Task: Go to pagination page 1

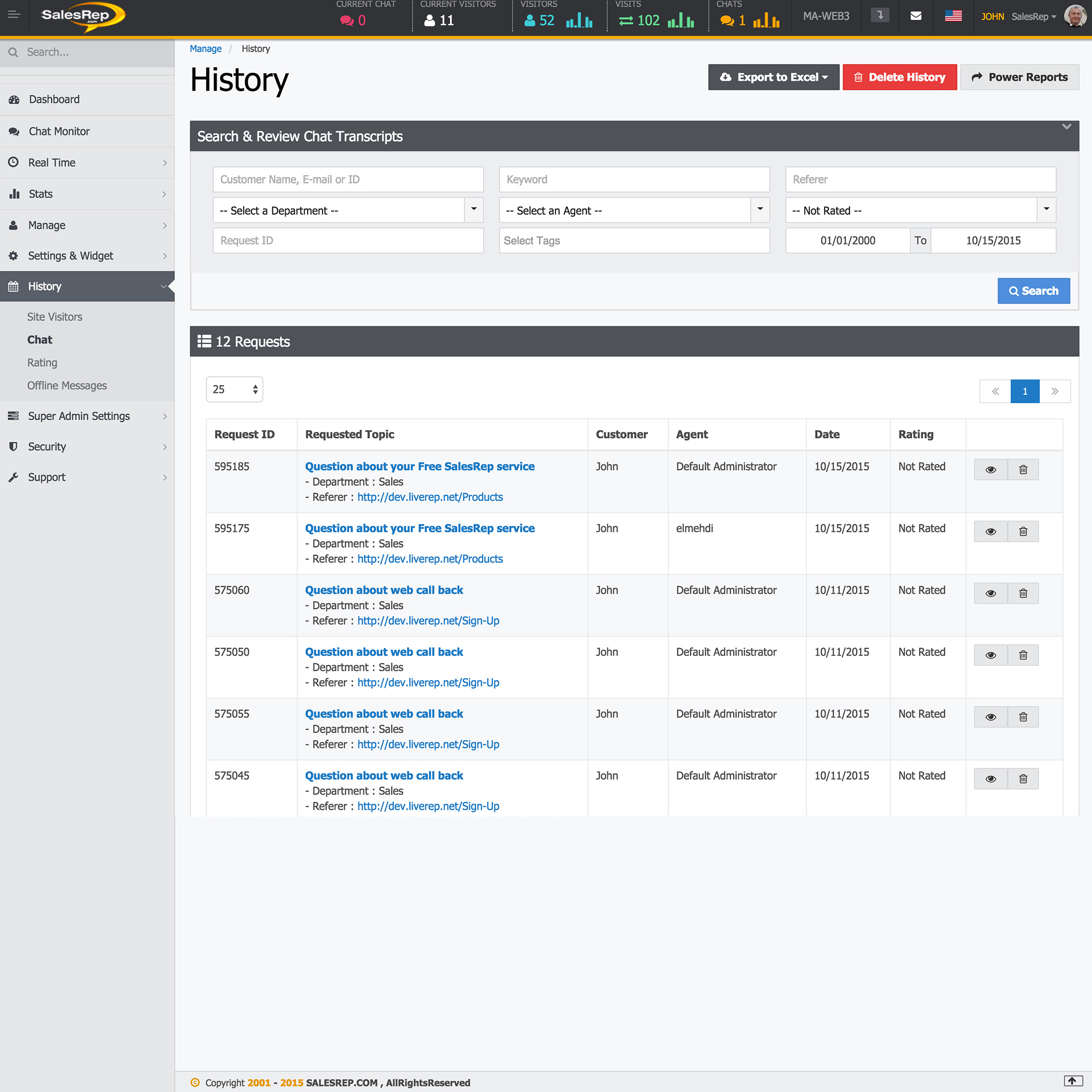Action: tap(1025, 391)
